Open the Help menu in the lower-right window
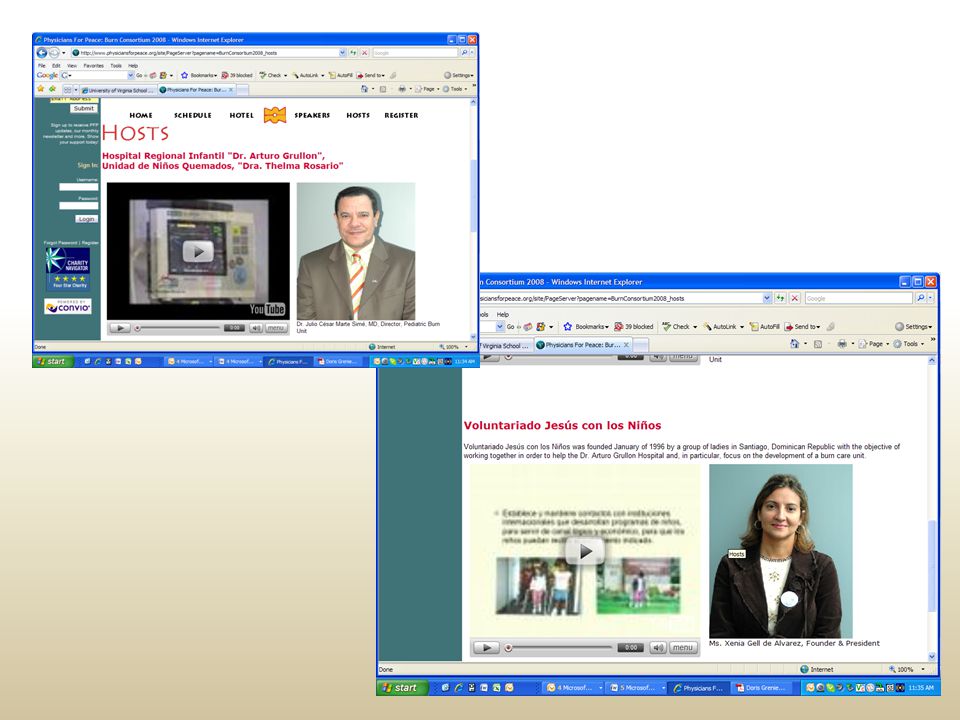This screenshot has height=720, width=960. click(503, 314)
